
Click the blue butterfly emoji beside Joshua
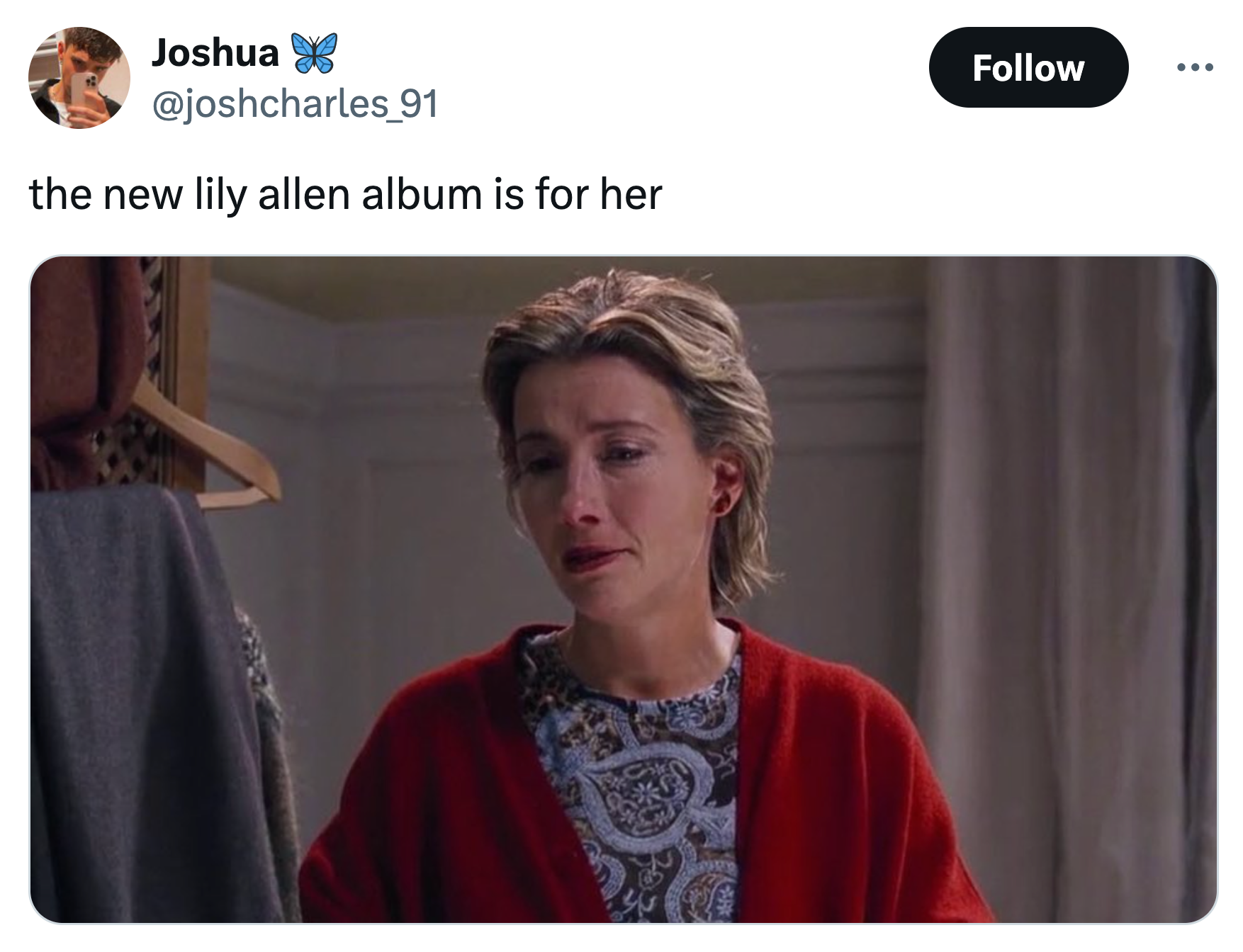point(314,54)
